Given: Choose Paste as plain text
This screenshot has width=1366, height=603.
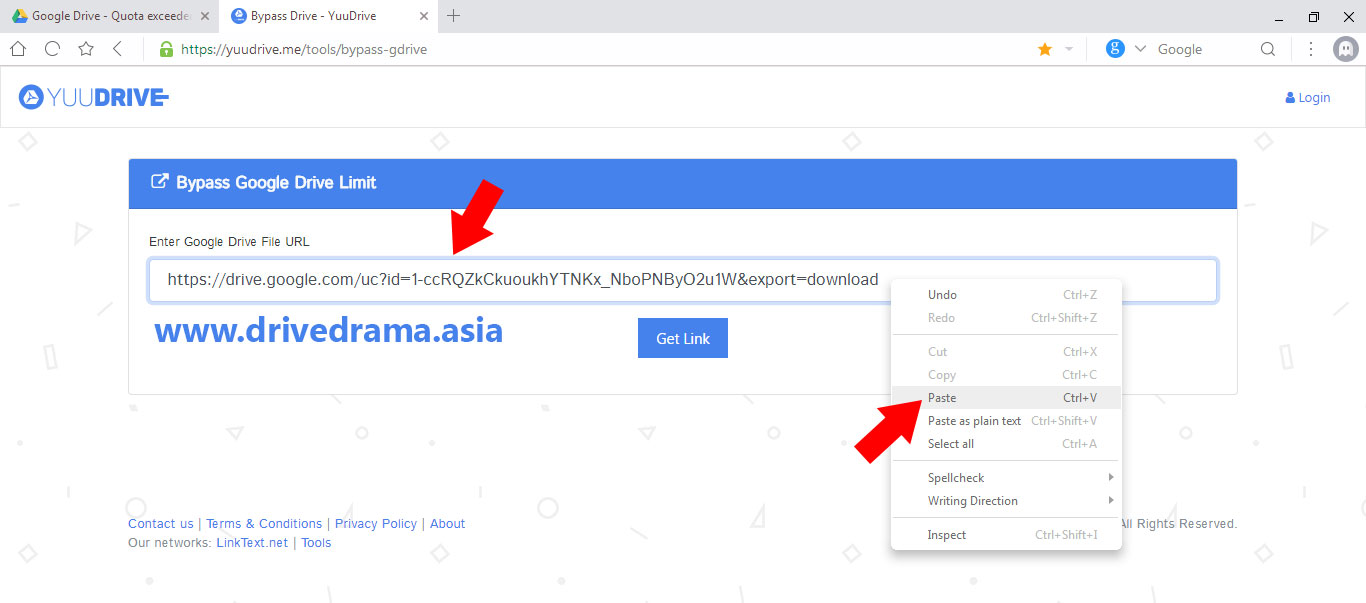Looking at the screenshot, I should coord(1006,421).
